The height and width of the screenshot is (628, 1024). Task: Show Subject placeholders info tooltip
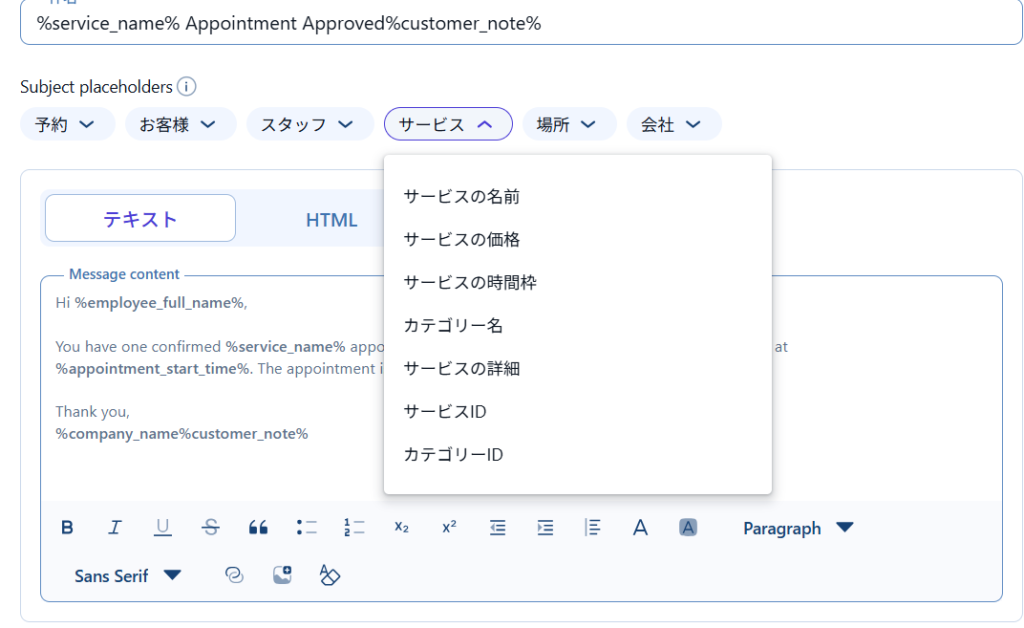click(x=186, y=87)
